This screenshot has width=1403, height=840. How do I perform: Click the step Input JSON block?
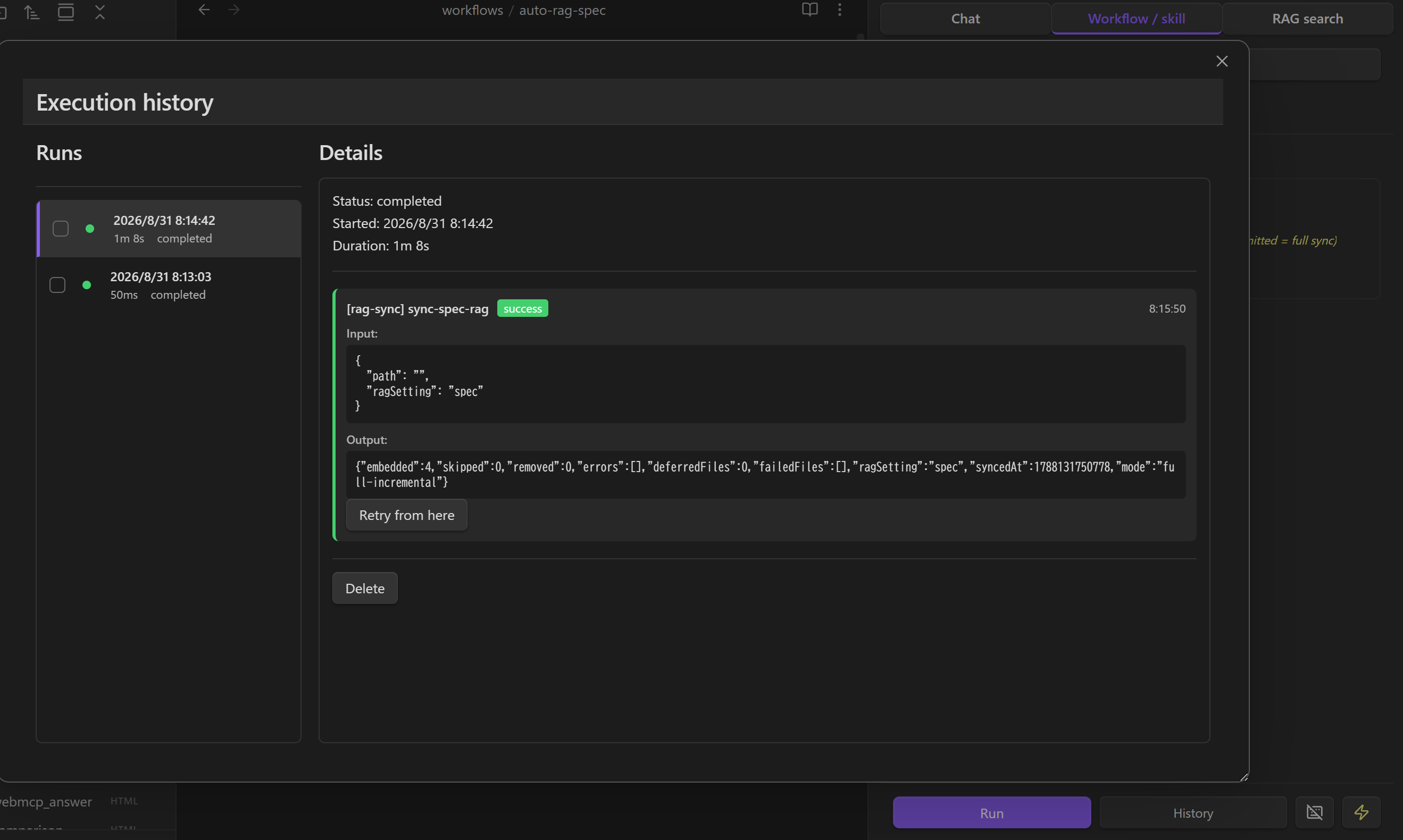[765, 384]
